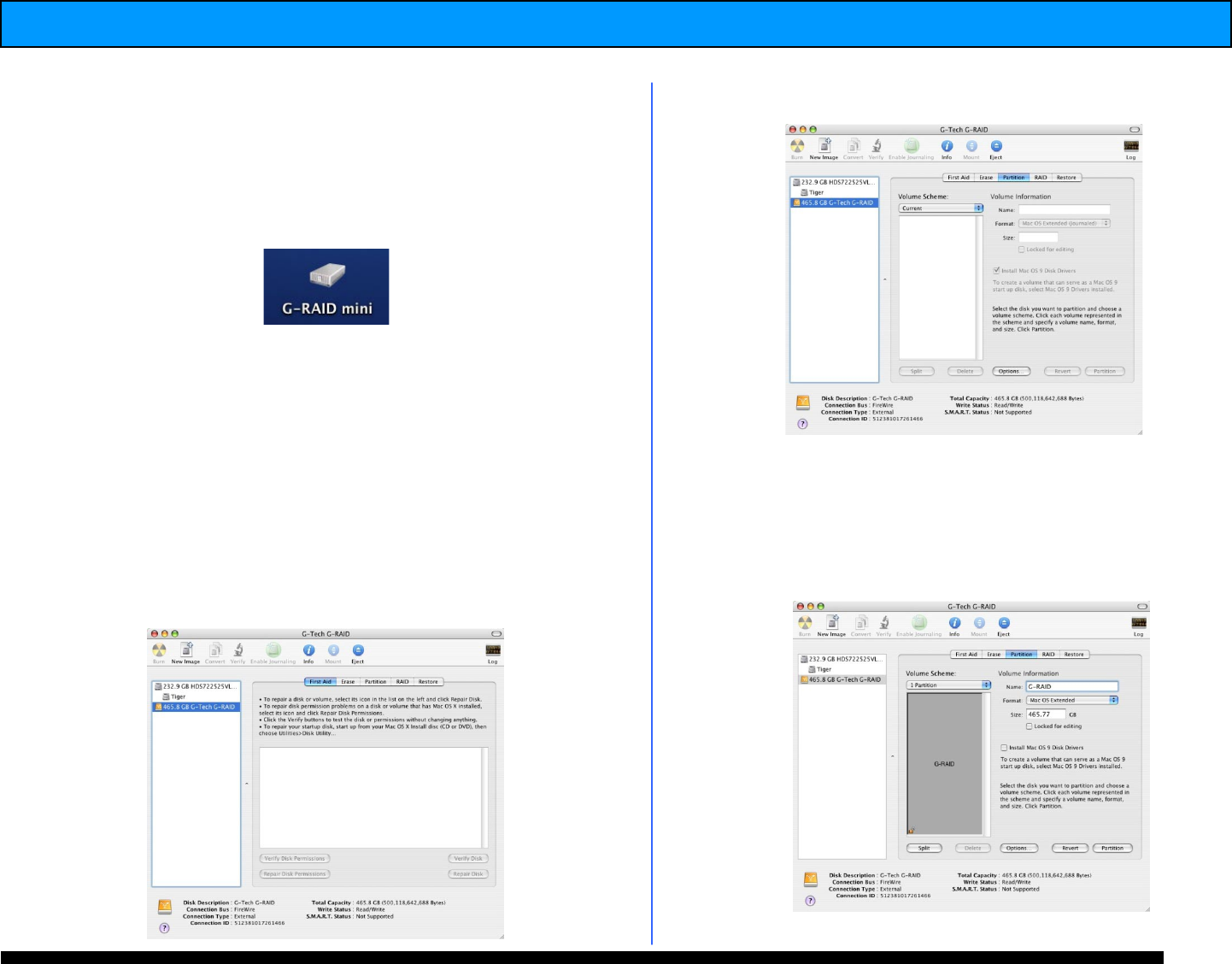Select the Restore tab in the top-right window
The width and height of the screenshot is (1232, 964).
1066,178
